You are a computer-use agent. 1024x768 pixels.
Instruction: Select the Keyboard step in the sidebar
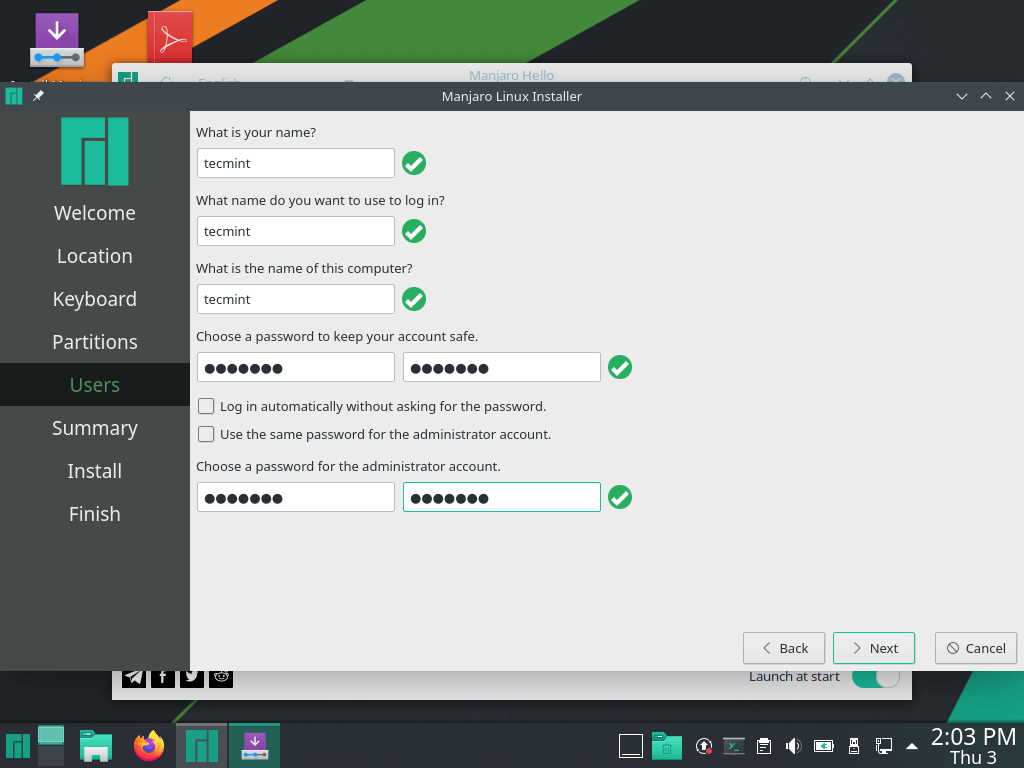click(95, 299)
